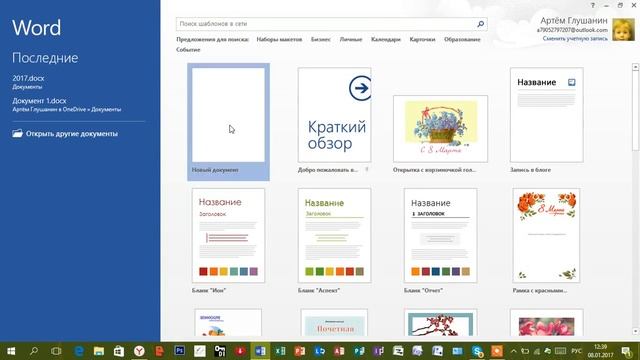The image size is (640, 360).
Task: Launch Publisher from the taskbar
Action: (x=359, y=351)
